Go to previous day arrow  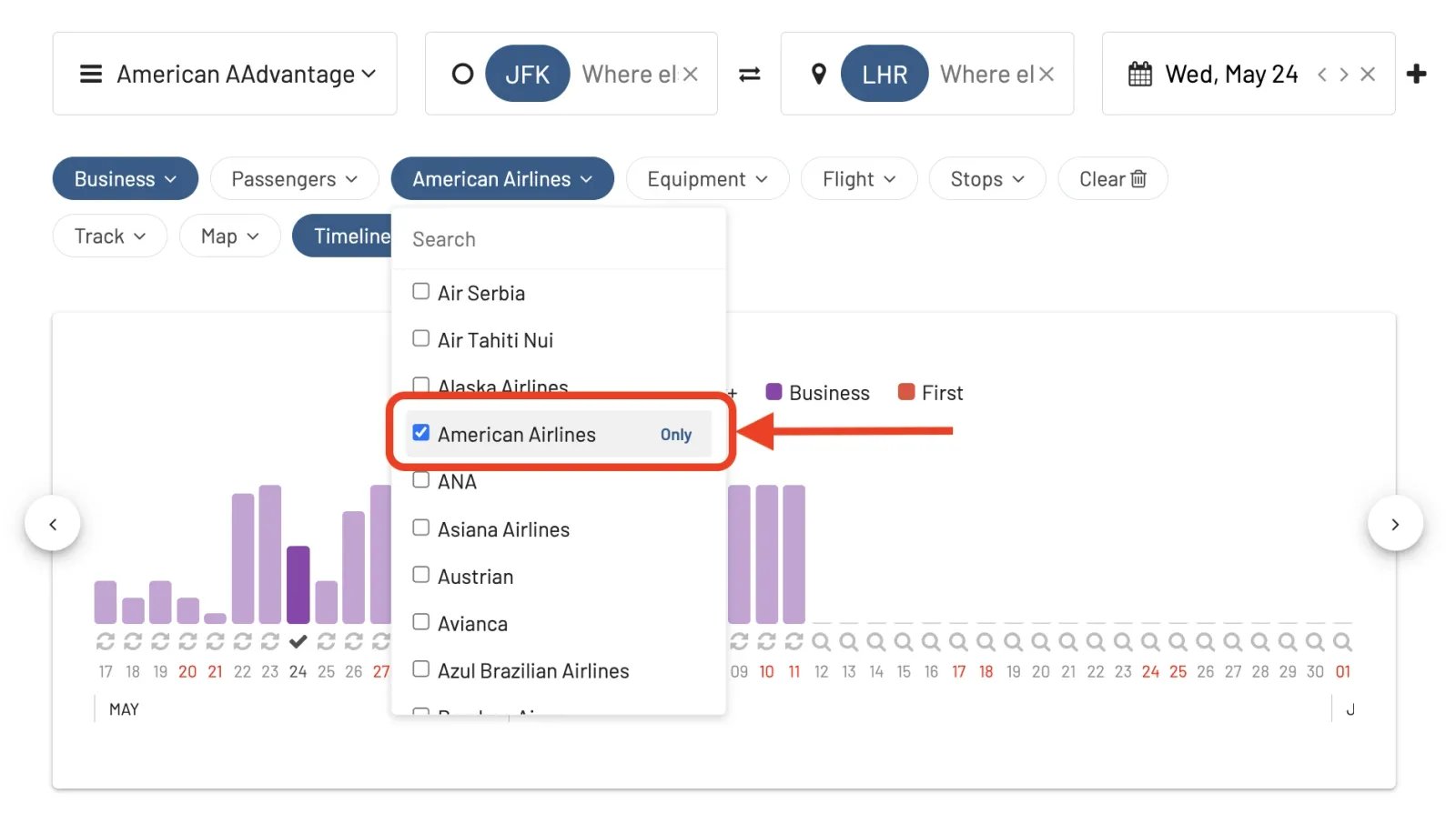pyautogui.click(x=1322, y=74)
